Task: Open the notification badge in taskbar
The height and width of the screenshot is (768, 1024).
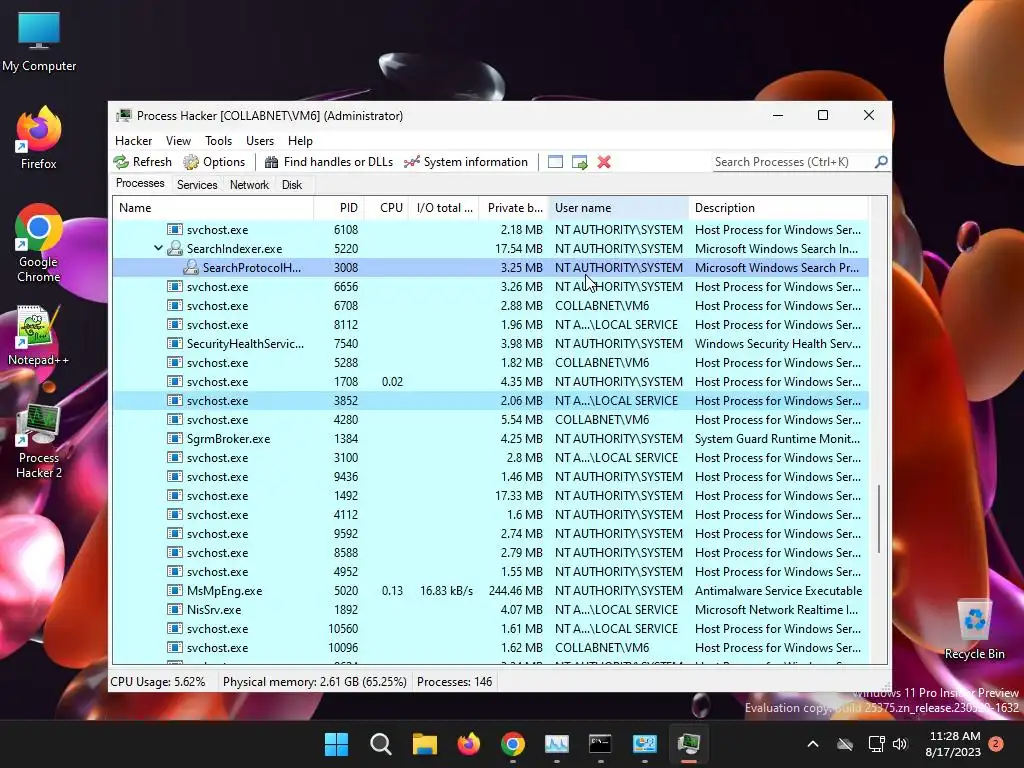Action: point(996,744)
